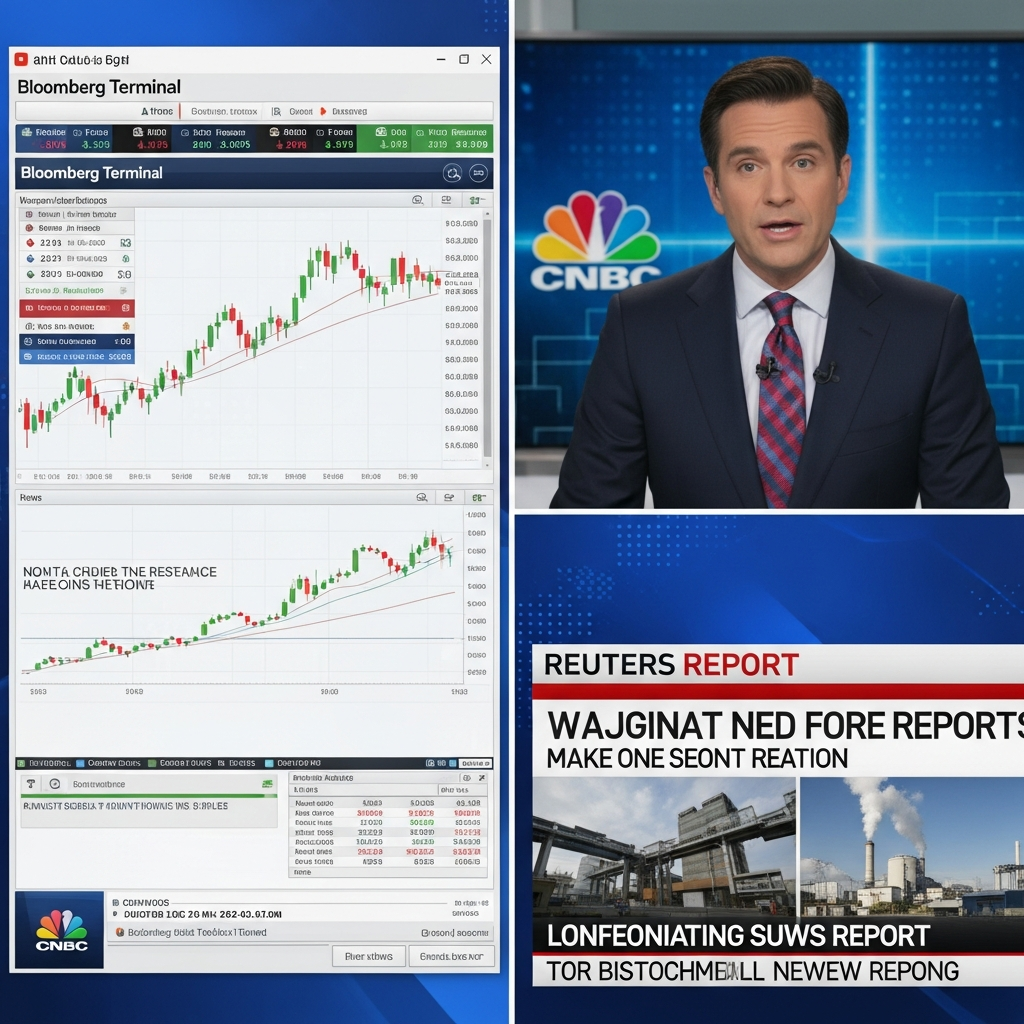Click the magnifier icon above the upper candlestick chart

click(x=417, y=200)
